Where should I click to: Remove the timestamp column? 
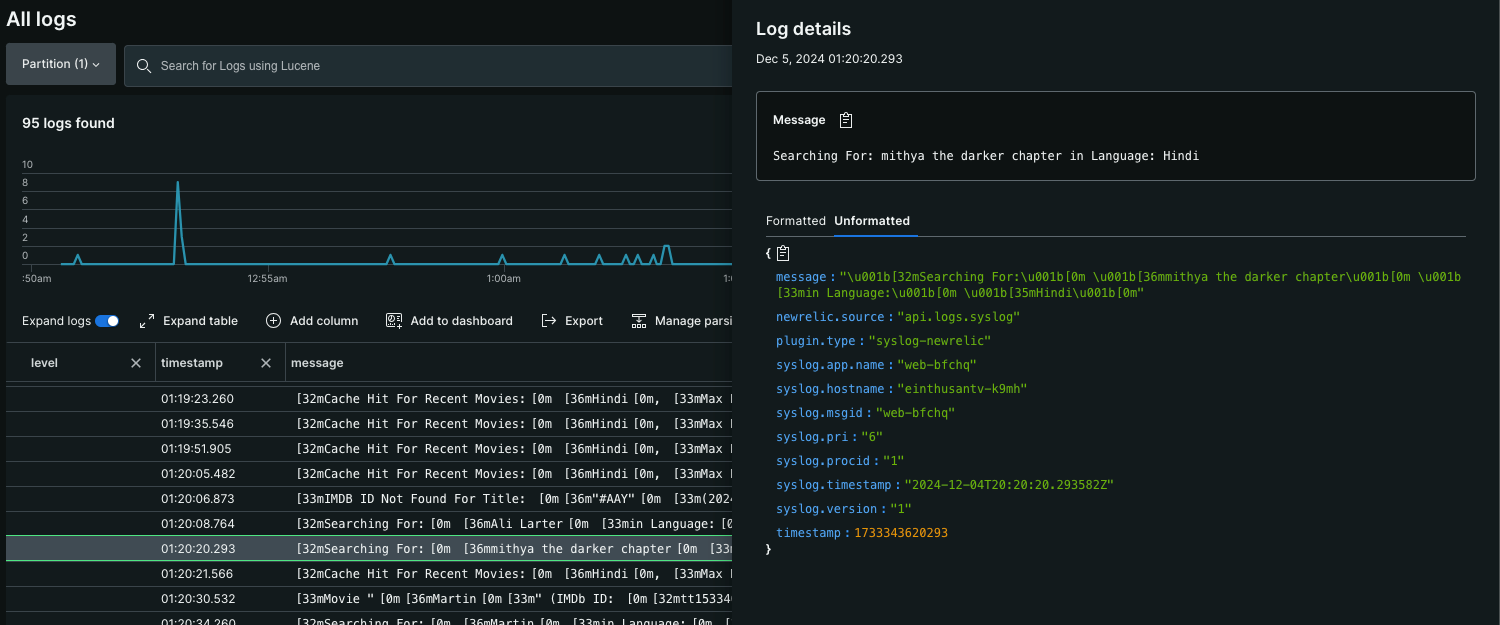click(266, 363)
